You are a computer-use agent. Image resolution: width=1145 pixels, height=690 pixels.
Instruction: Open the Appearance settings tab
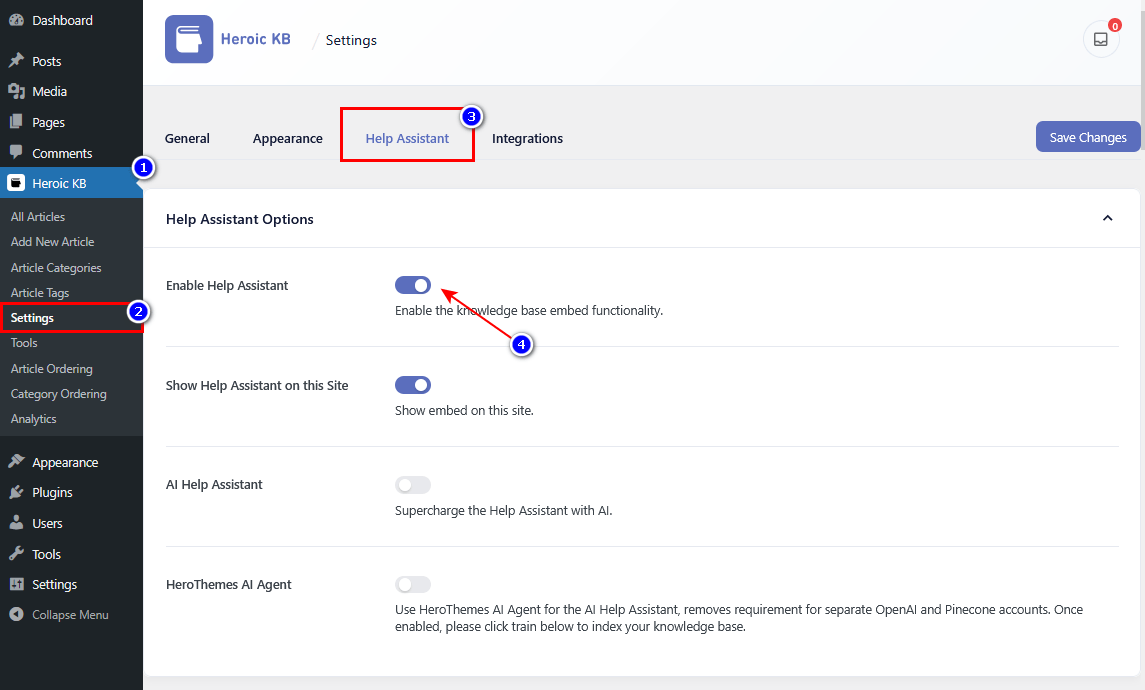click(287, 138)
